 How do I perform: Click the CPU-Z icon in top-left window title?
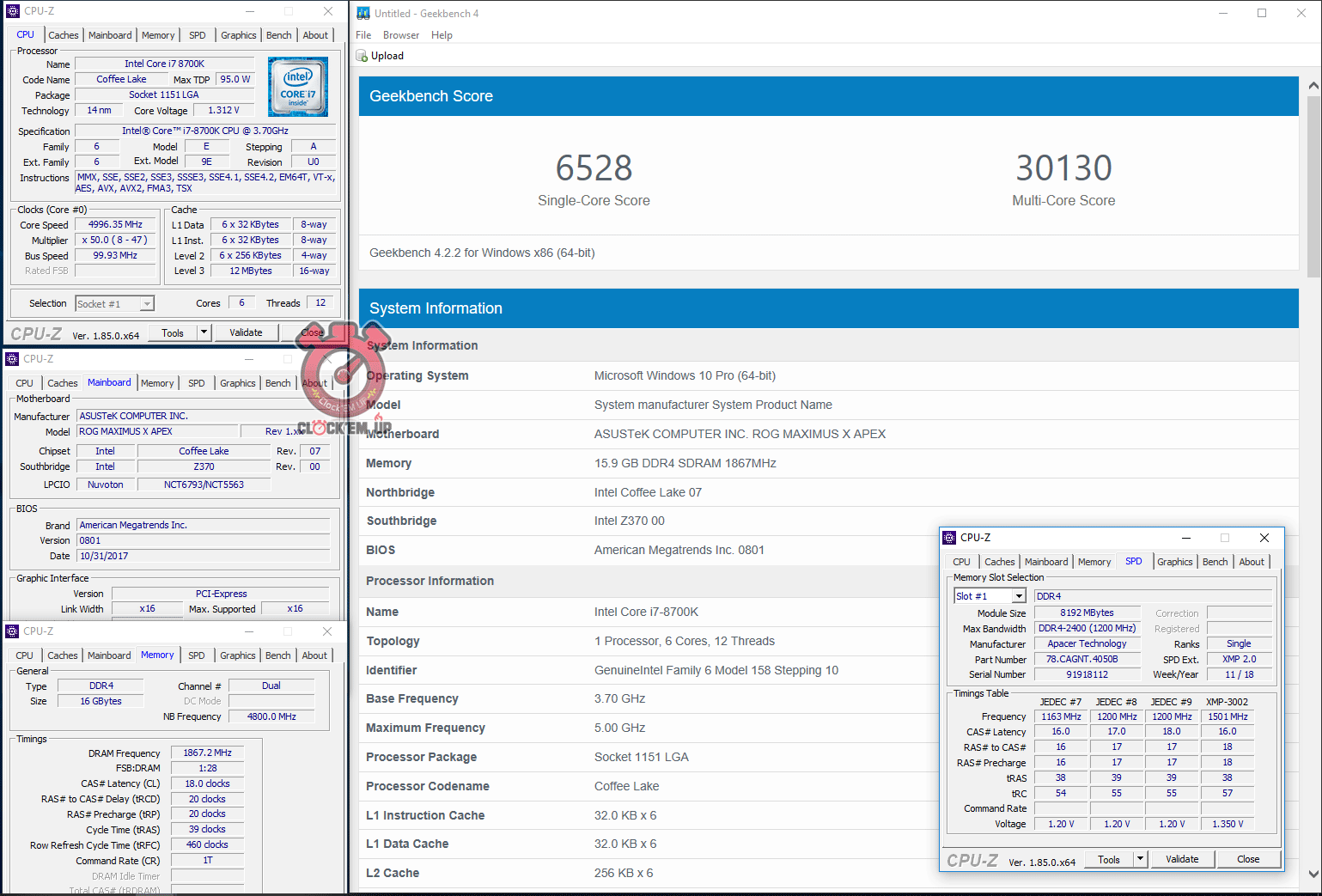13,11
